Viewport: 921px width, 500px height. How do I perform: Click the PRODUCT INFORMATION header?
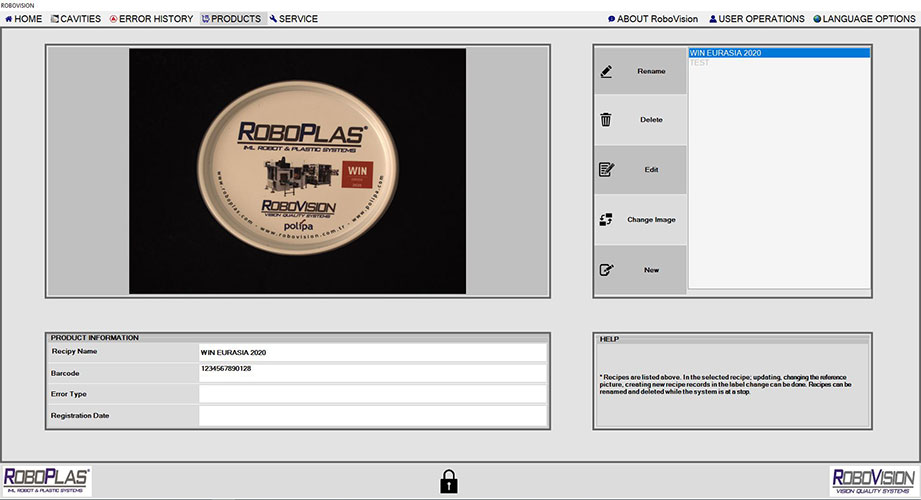point(95,338)
